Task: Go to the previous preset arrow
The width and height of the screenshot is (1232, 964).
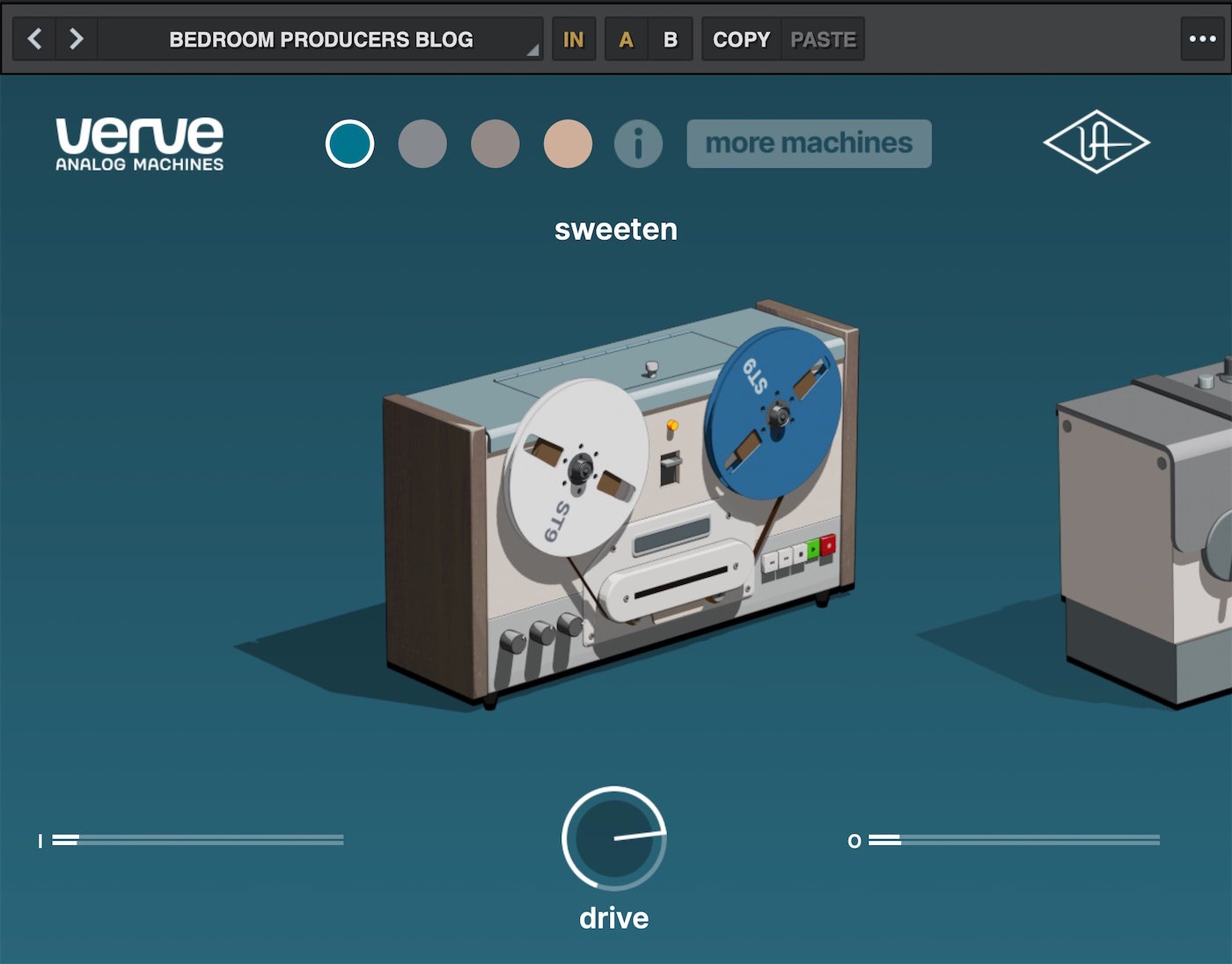Action: coord(34,39)
